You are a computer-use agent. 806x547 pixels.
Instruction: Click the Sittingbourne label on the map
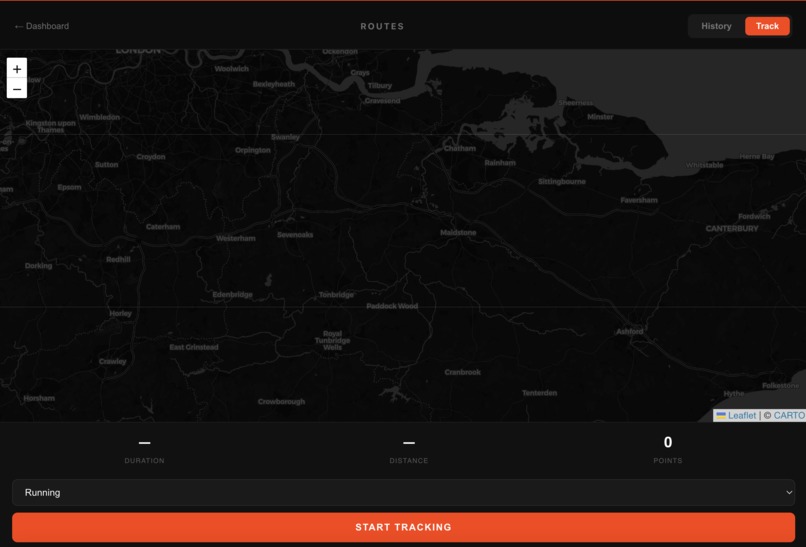coord(562,181)
